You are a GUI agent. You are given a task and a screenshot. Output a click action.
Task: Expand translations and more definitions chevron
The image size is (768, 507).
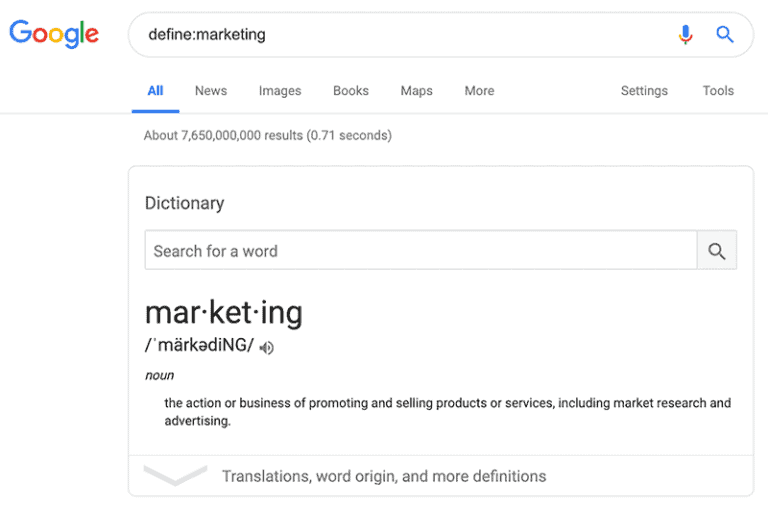click(x=175, y=476)
